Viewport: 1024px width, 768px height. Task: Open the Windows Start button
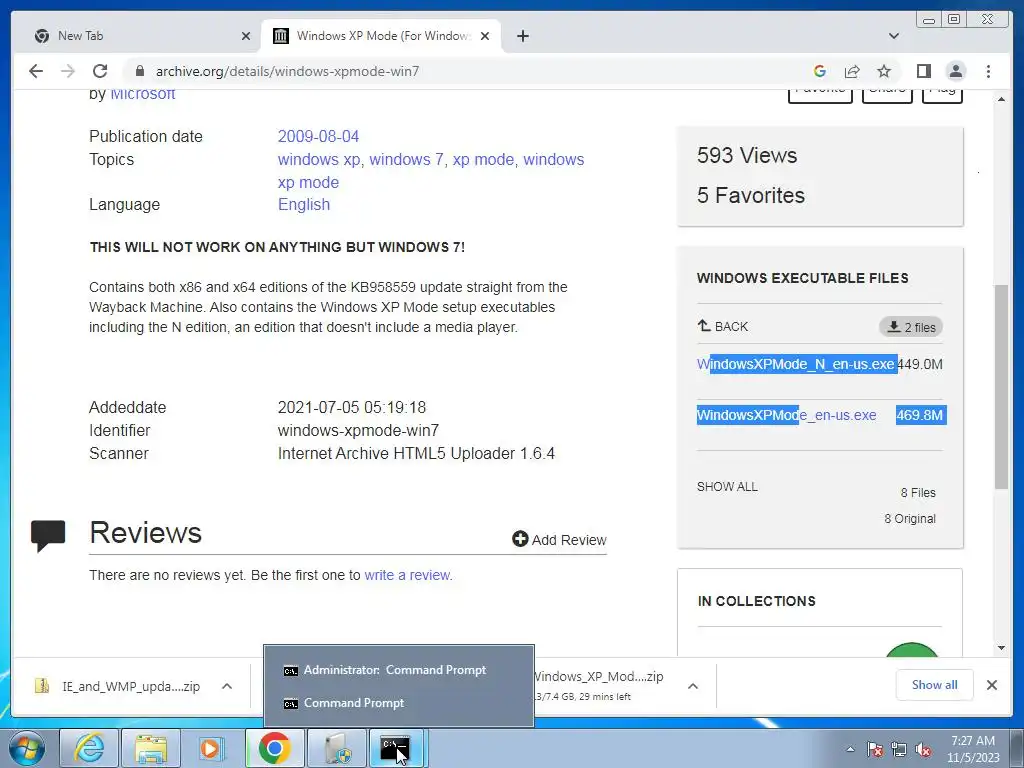coord(27,748)
